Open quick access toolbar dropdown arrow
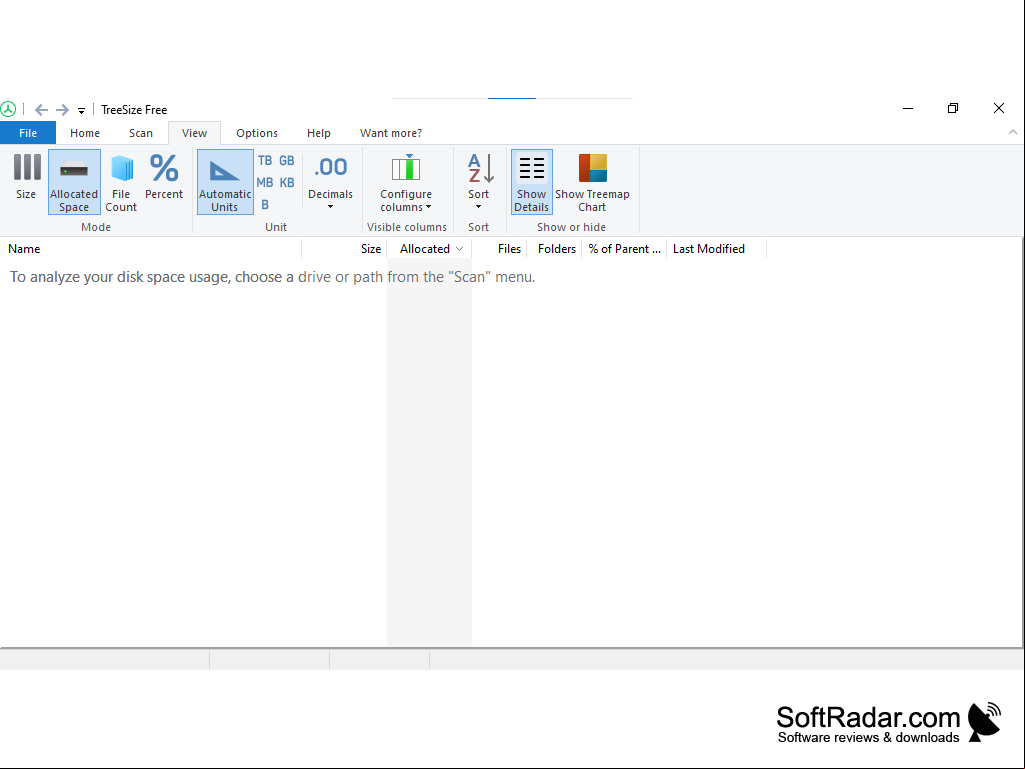This screenshot has width=1025, height=769. point(81,111)
